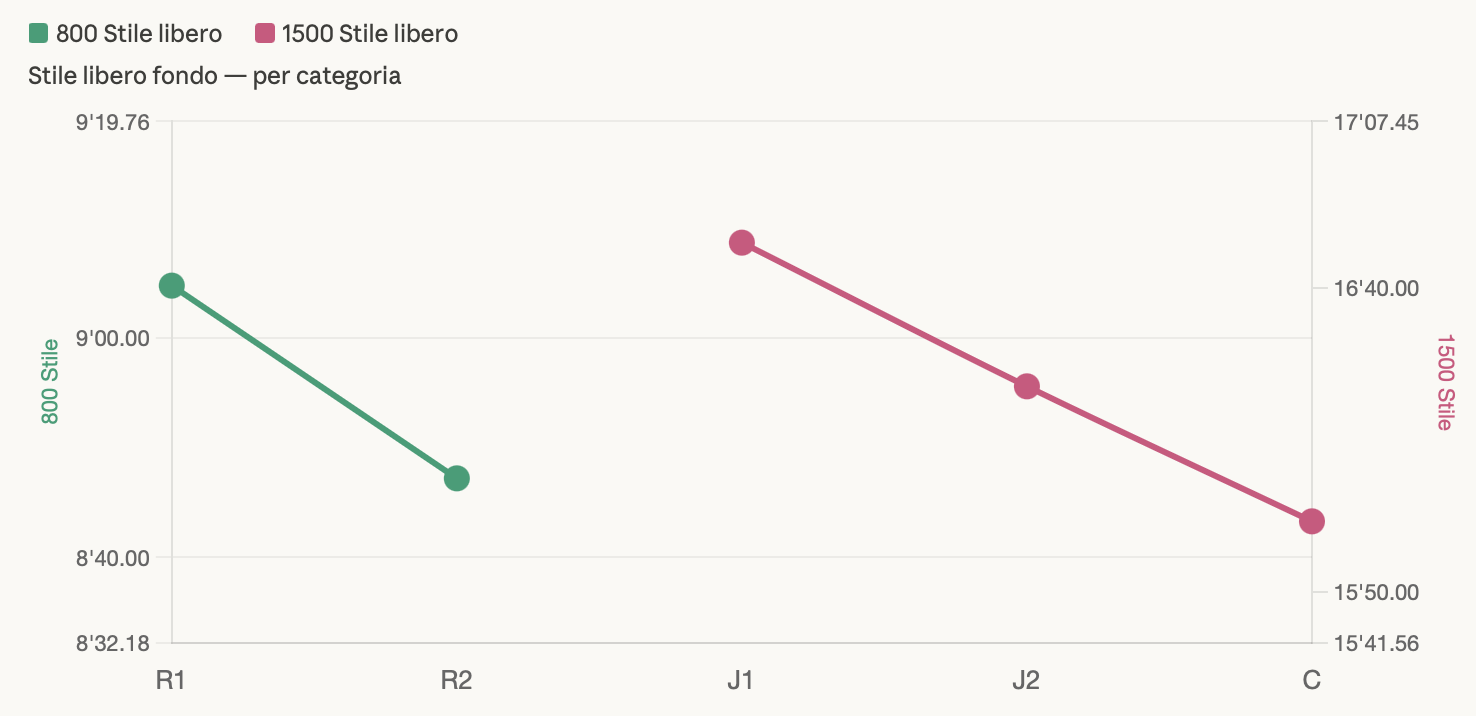This screenshot has width=1476, height=716.
Task: Click the 16'40.00 right axis tick label
Action: click(x=1376, y=288)
